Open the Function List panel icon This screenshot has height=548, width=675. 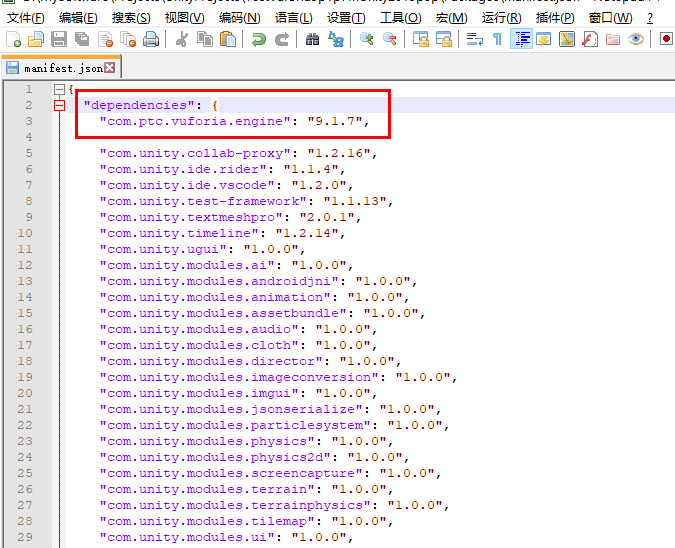(x=590, y=40)
